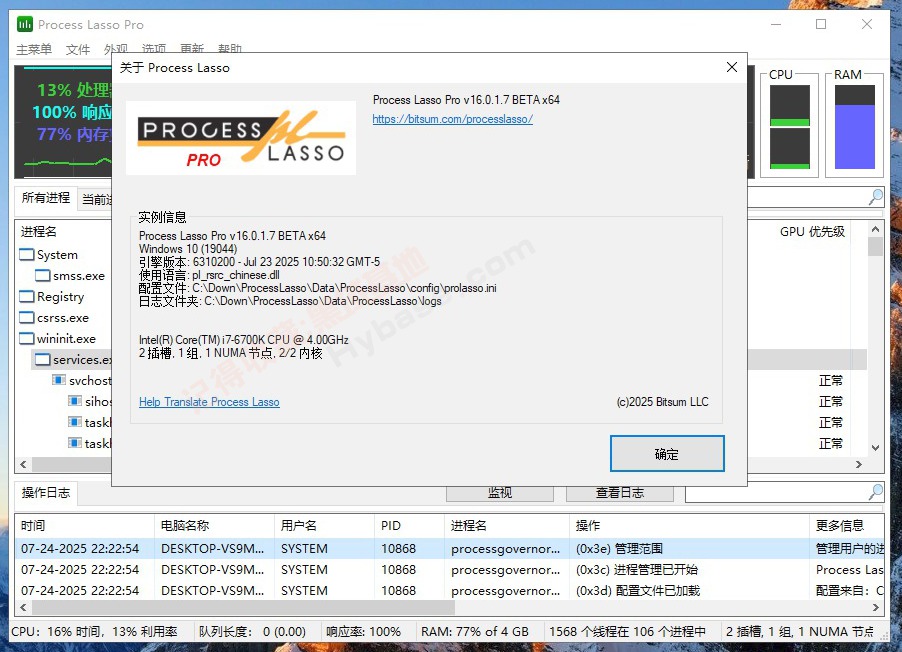Viewport: 902px width, 652px height.
Task: Click the Intel Core i7-6700K CPU line
Action: [x=243, y=340]
